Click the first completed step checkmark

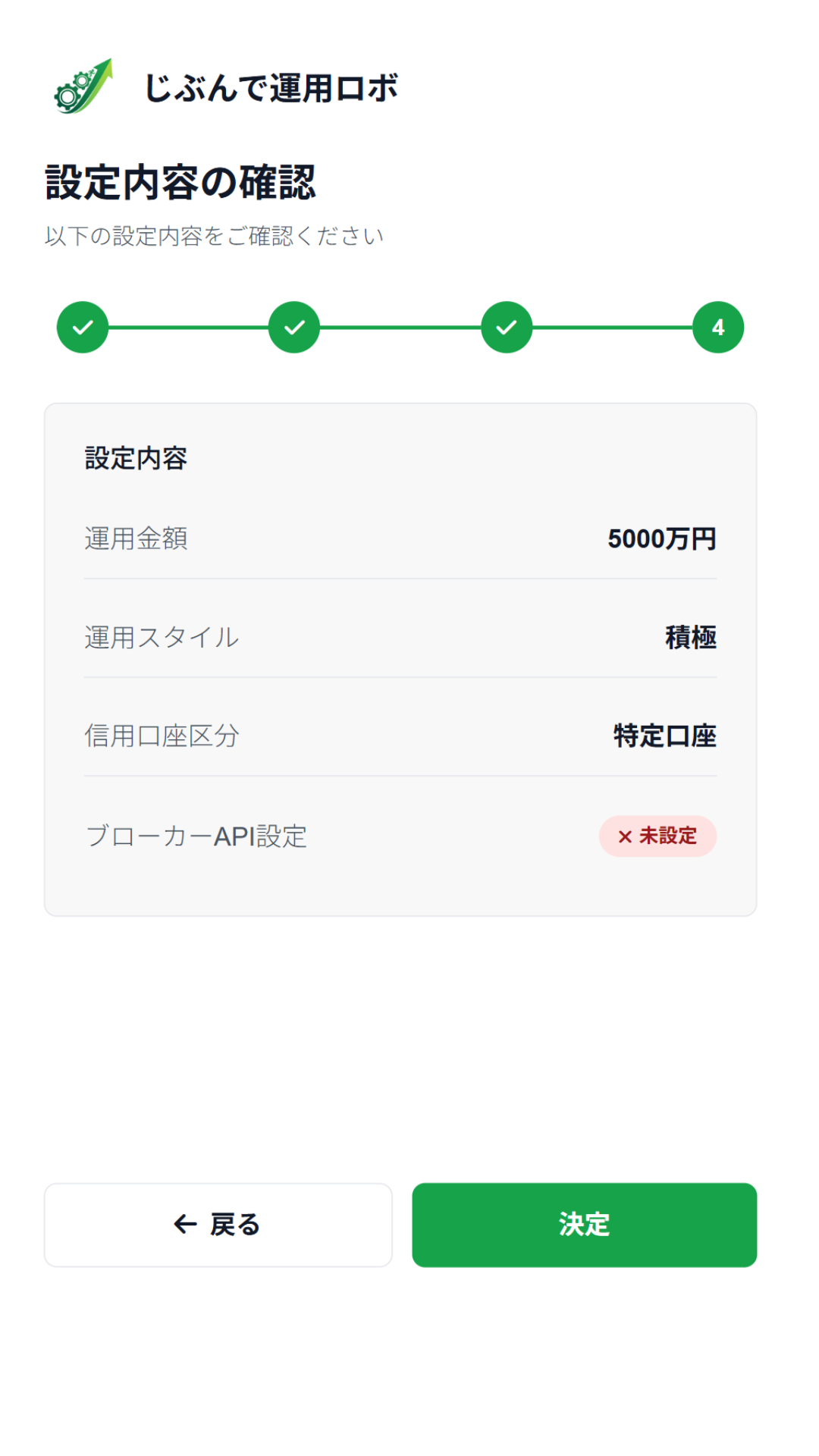[x=83, y=328]
